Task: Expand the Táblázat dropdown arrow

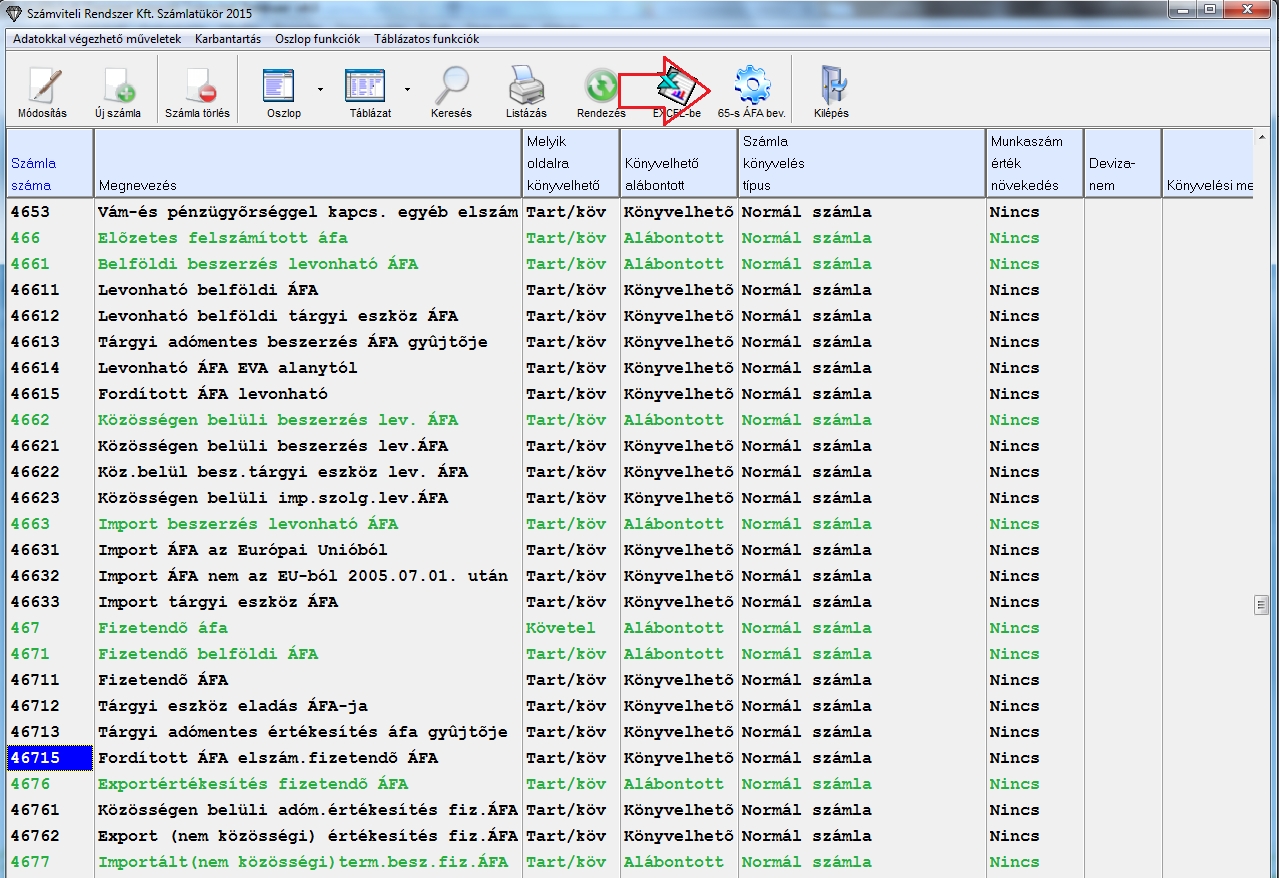Action: click(x=407, y=89)
